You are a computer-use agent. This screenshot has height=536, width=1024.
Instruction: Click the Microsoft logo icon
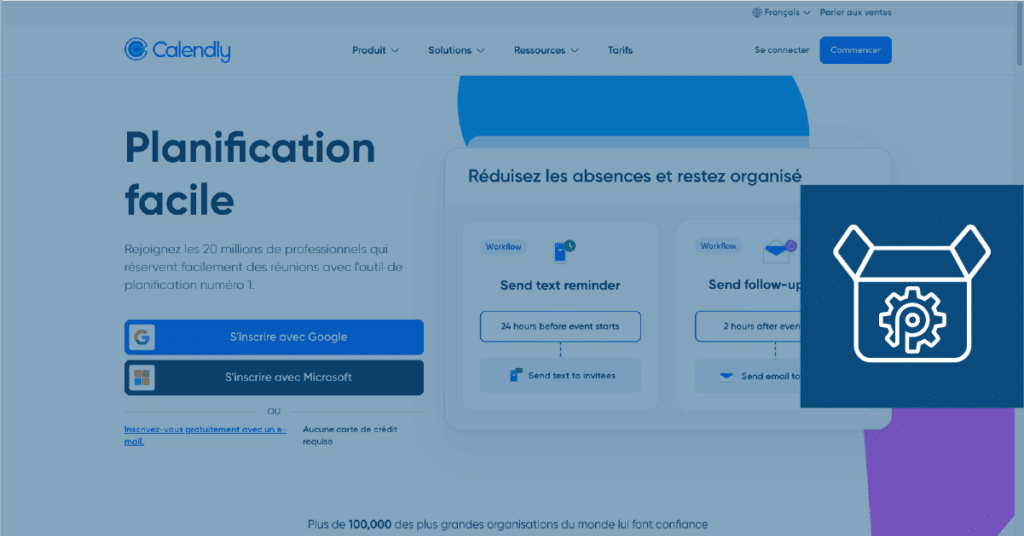coord(142,377)
